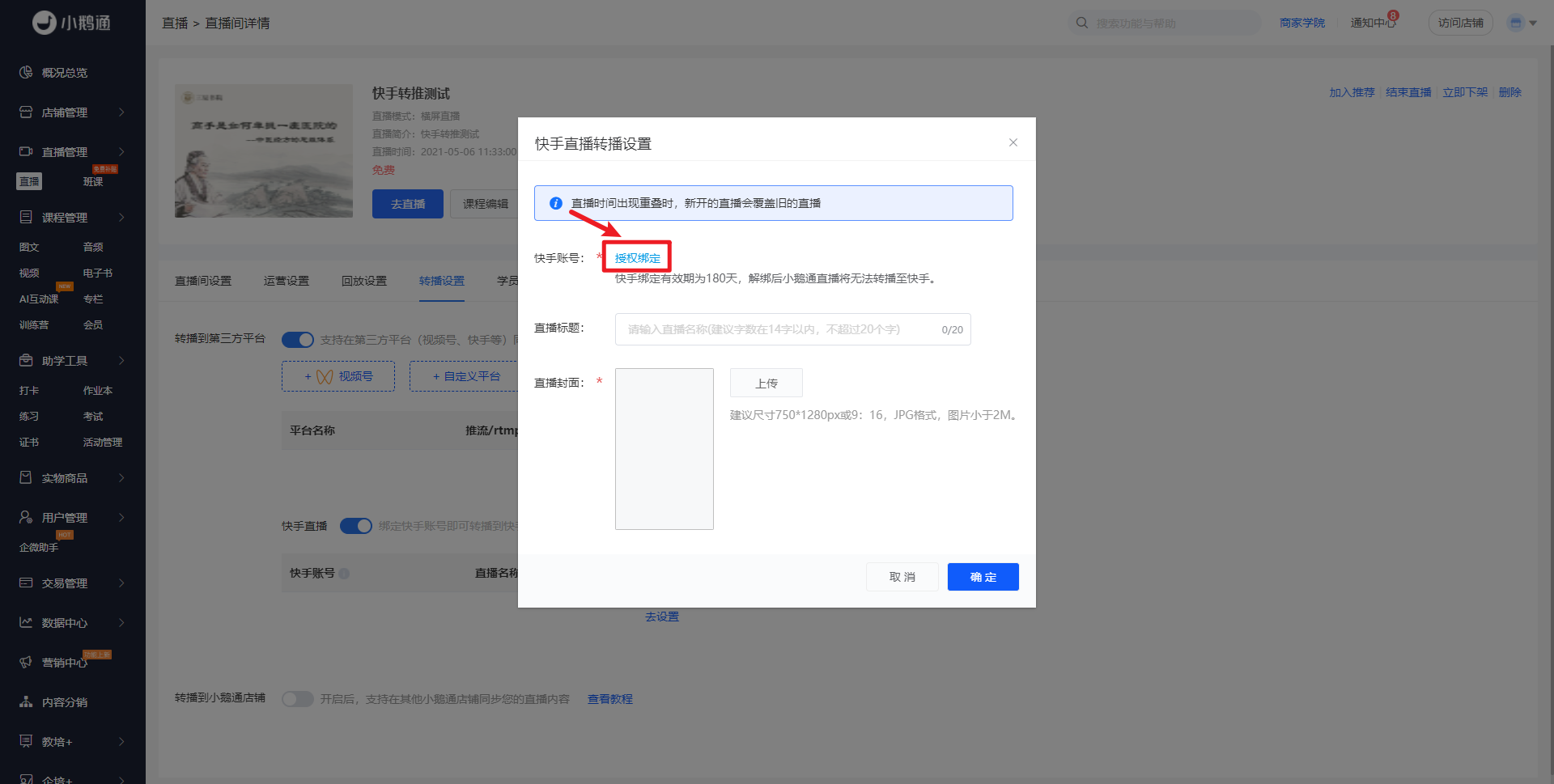Add 视频号 platform button
Image resolution: width=1554 pixels, height=784 pixels.
[338, 376]
